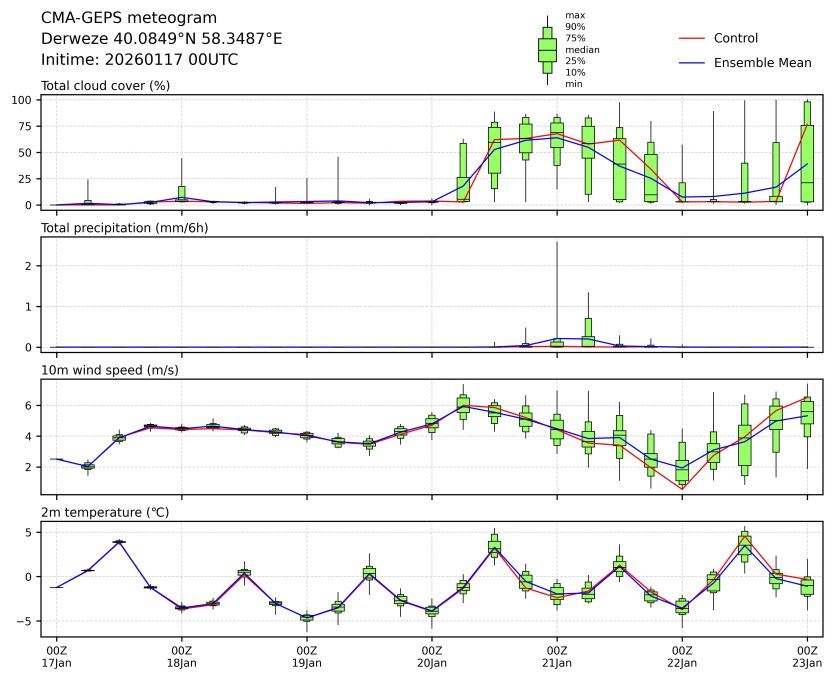Image resolution: width=834 pixels, height=680 pixels.
Task: Click the box plot legend symbol
Action: [x=547, y=50]
